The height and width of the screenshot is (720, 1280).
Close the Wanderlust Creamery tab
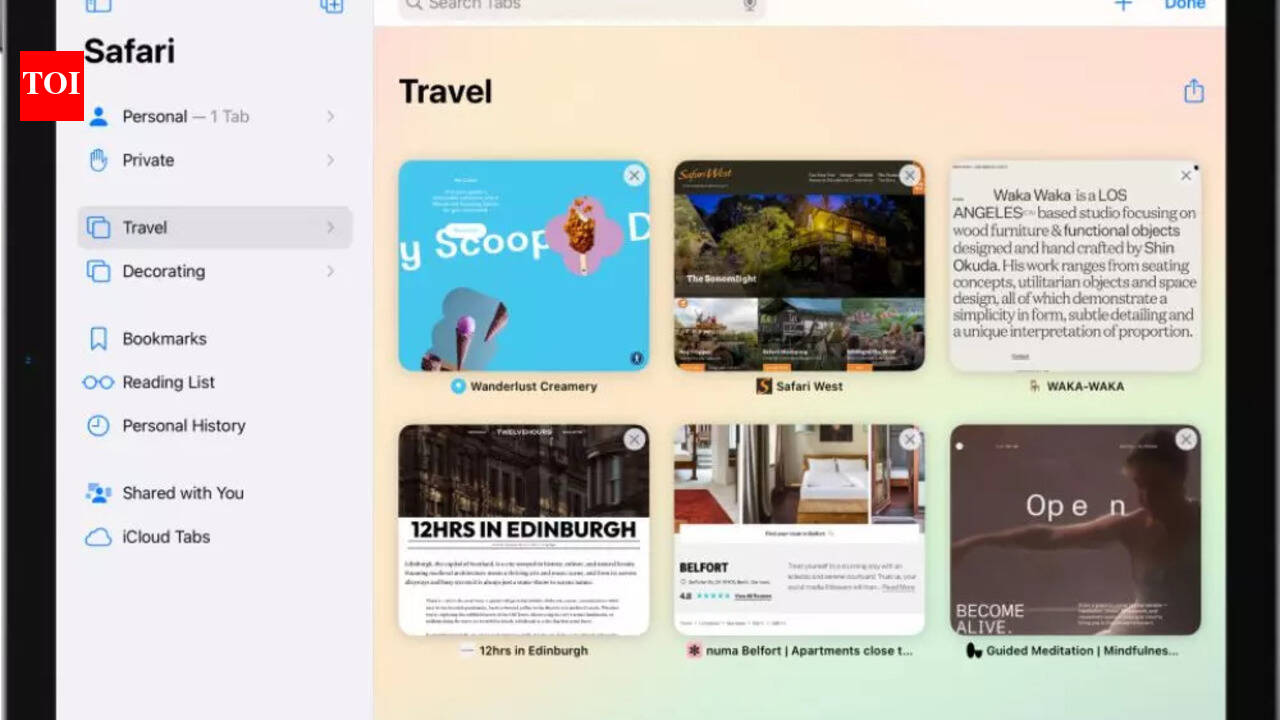tap(634, 176)
